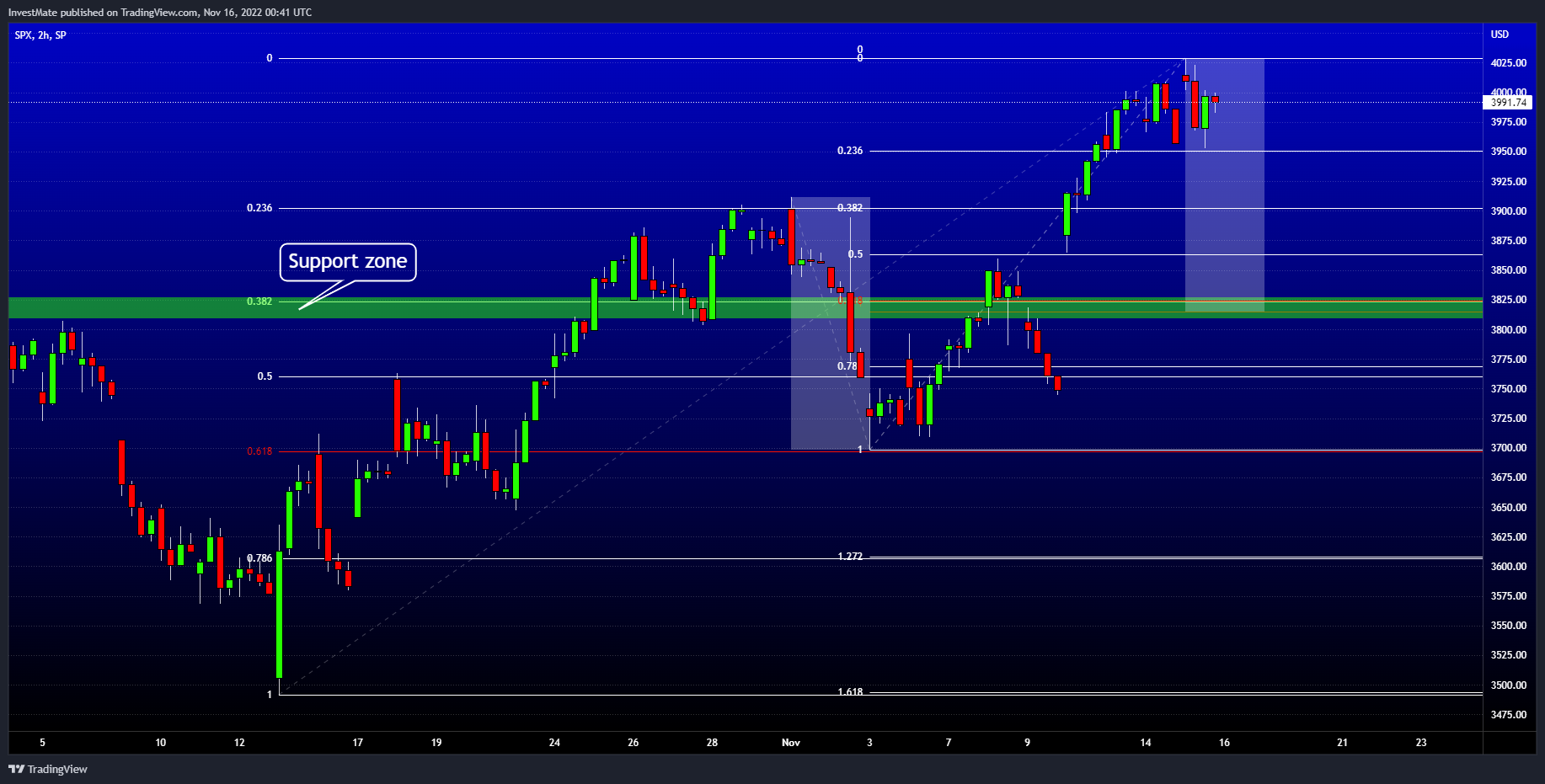Click date 14 on the time axis
Screen dimensions: 1545x784
click(x=1146, y=743)
